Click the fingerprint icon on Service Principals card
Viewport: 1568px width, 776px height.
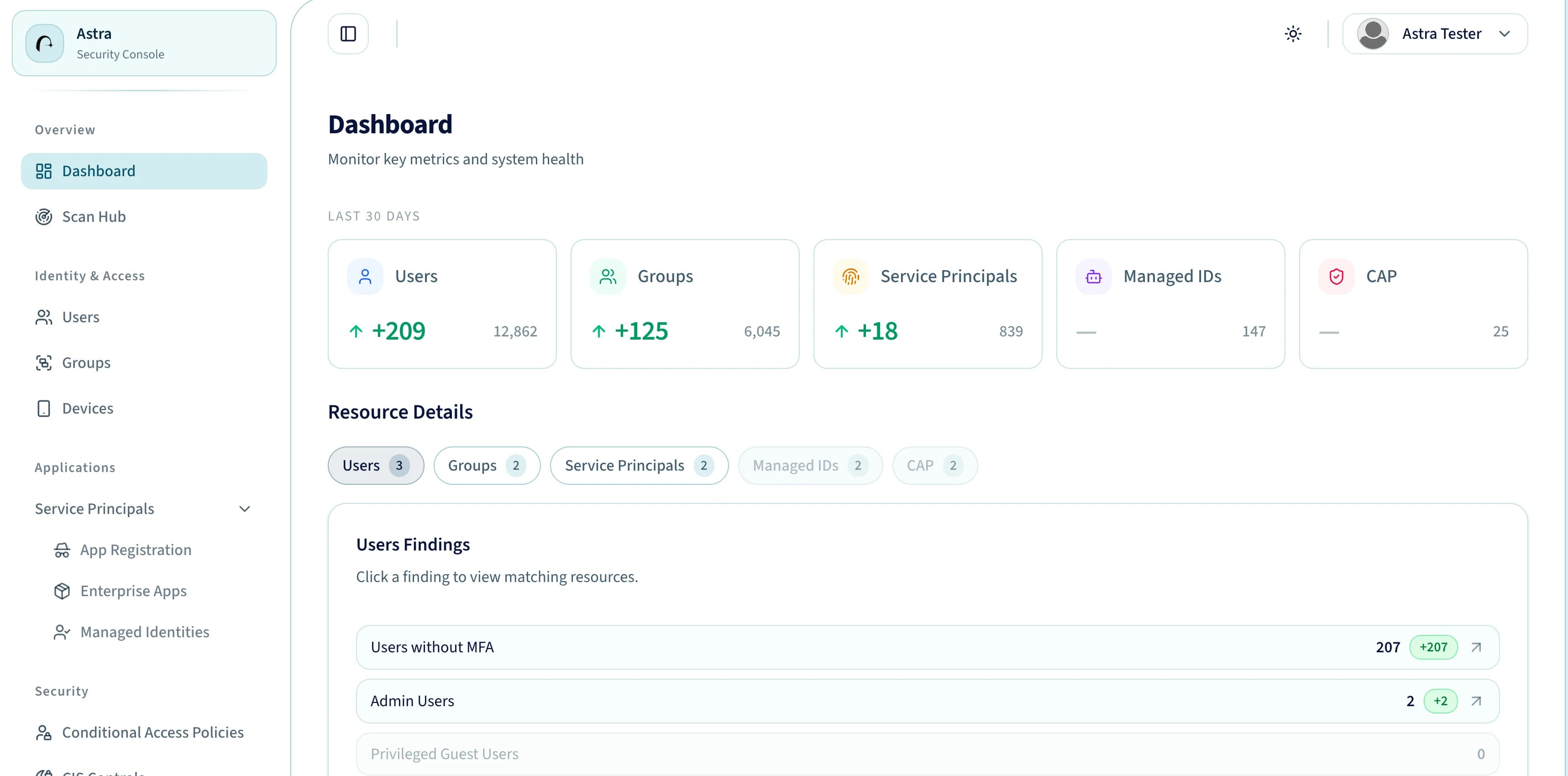point(850,276)
